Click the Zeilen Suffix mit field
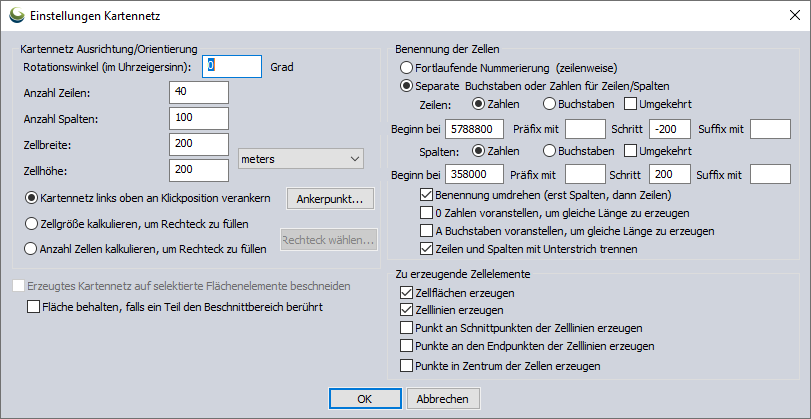 tap(770, 129)
